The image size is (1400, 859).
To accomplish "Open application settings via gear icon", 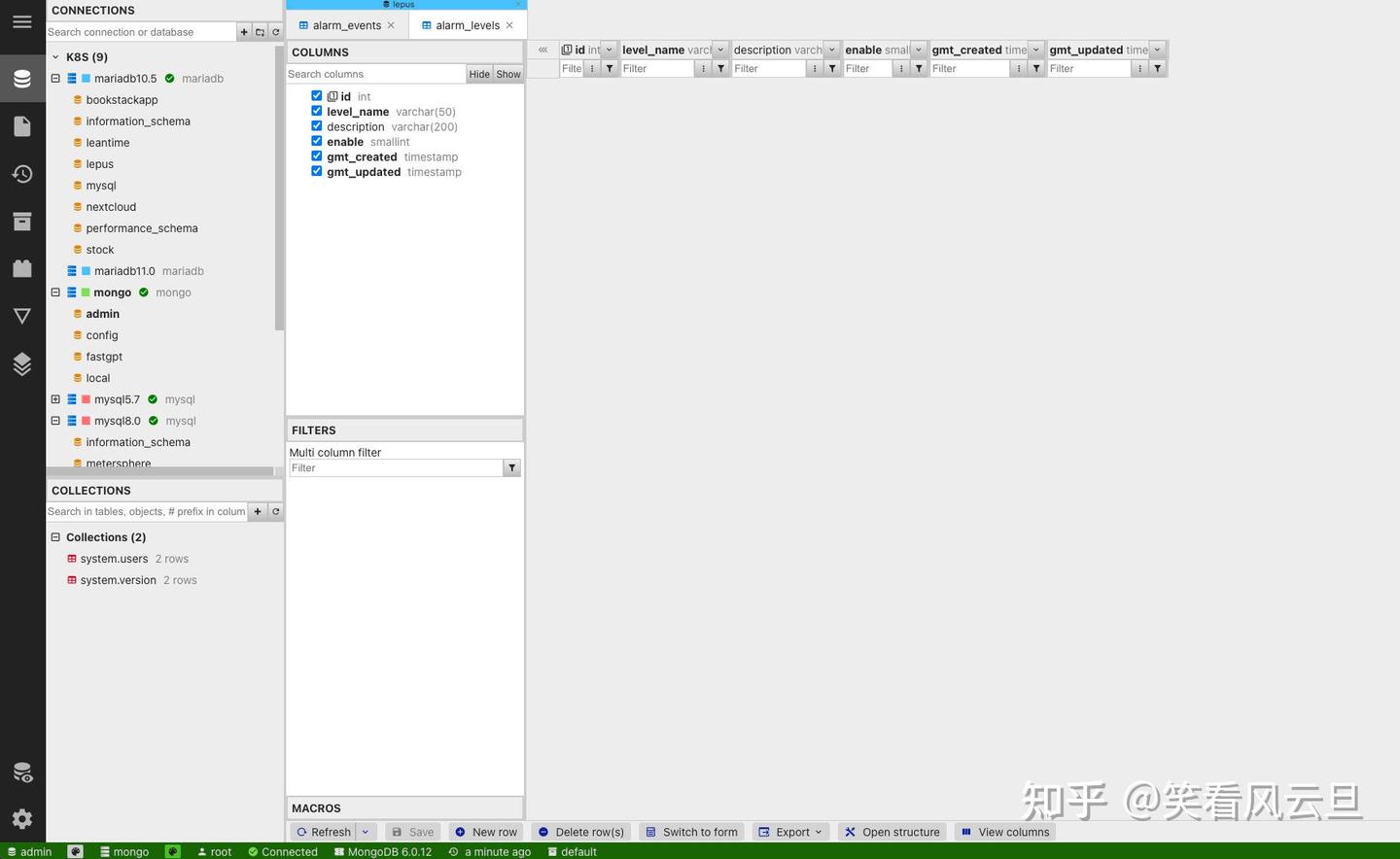I will [x=22, y=818].
